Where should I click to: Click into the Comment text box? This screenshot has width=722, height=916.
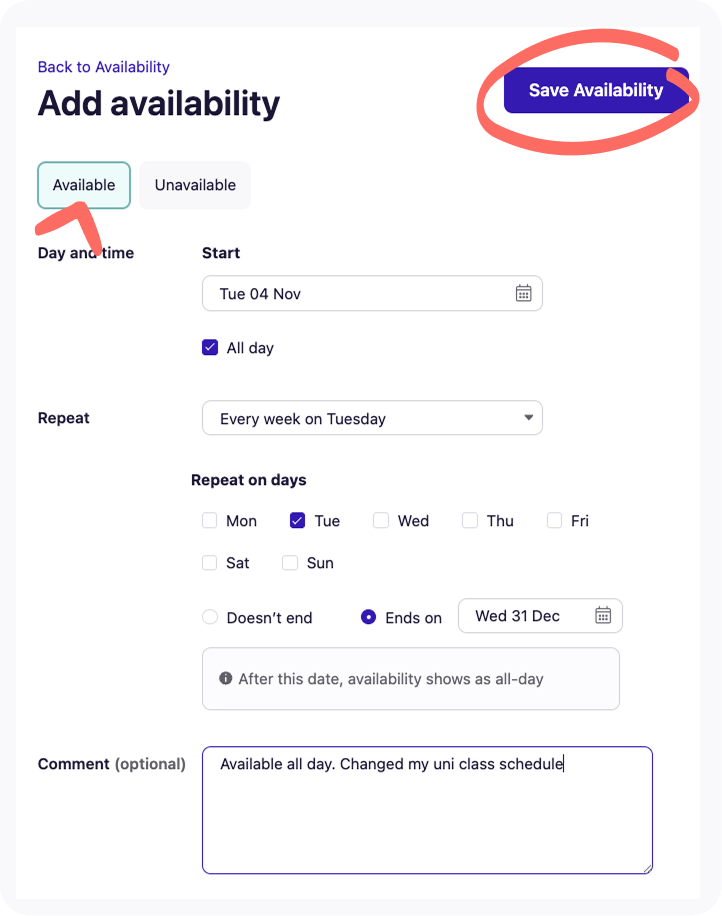[427, 810]
